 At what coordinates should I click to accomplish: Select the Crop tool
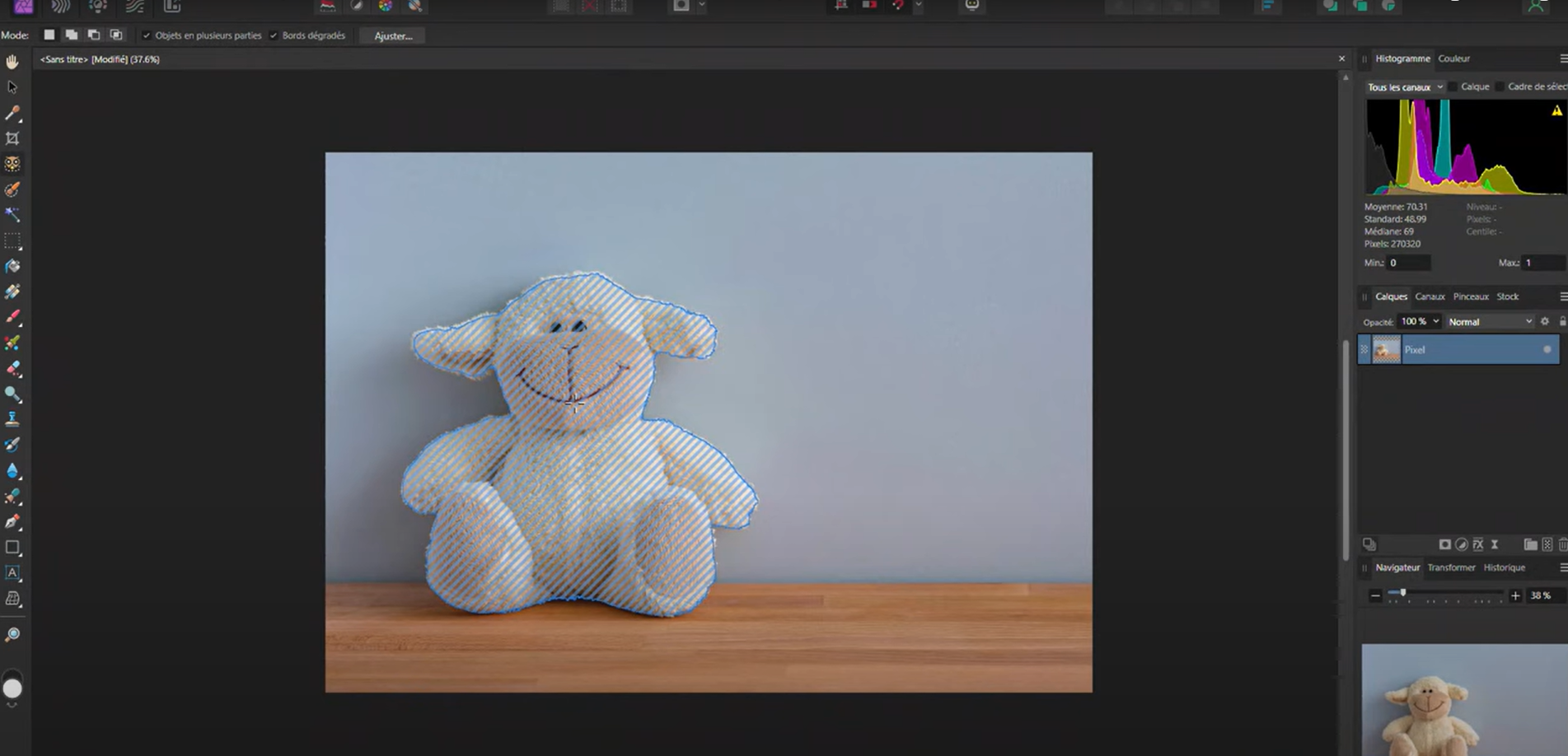12,138
